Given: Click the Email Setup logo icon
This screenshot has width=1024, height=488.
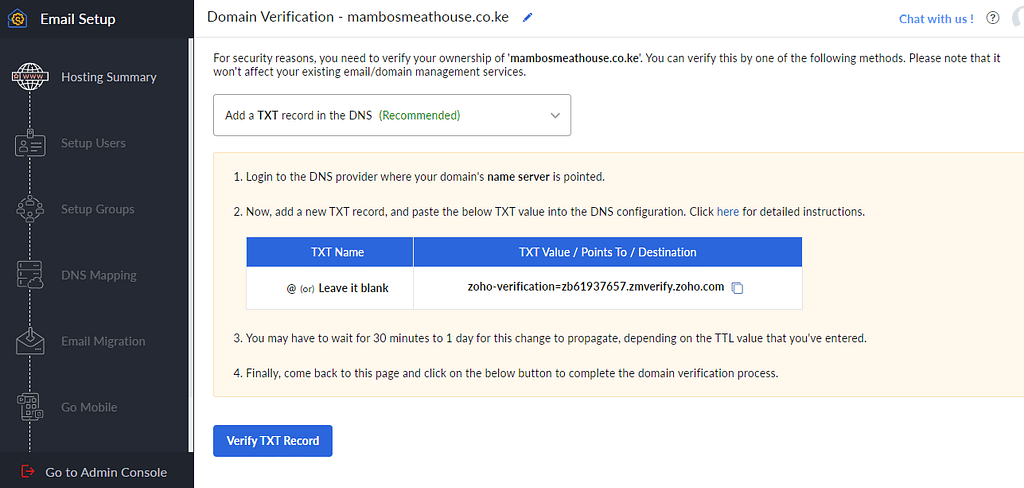Looking at the screenshot, I should pos(18,19).
